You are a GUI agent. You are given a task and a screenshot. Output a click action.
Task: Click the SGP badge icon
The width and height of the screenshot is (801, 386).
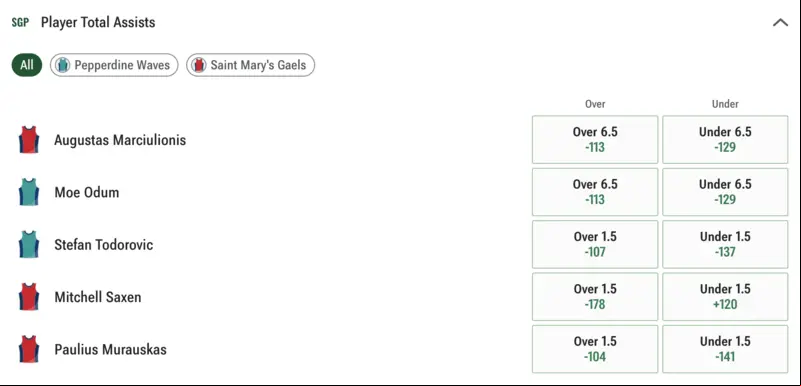(x=20, y=22)
